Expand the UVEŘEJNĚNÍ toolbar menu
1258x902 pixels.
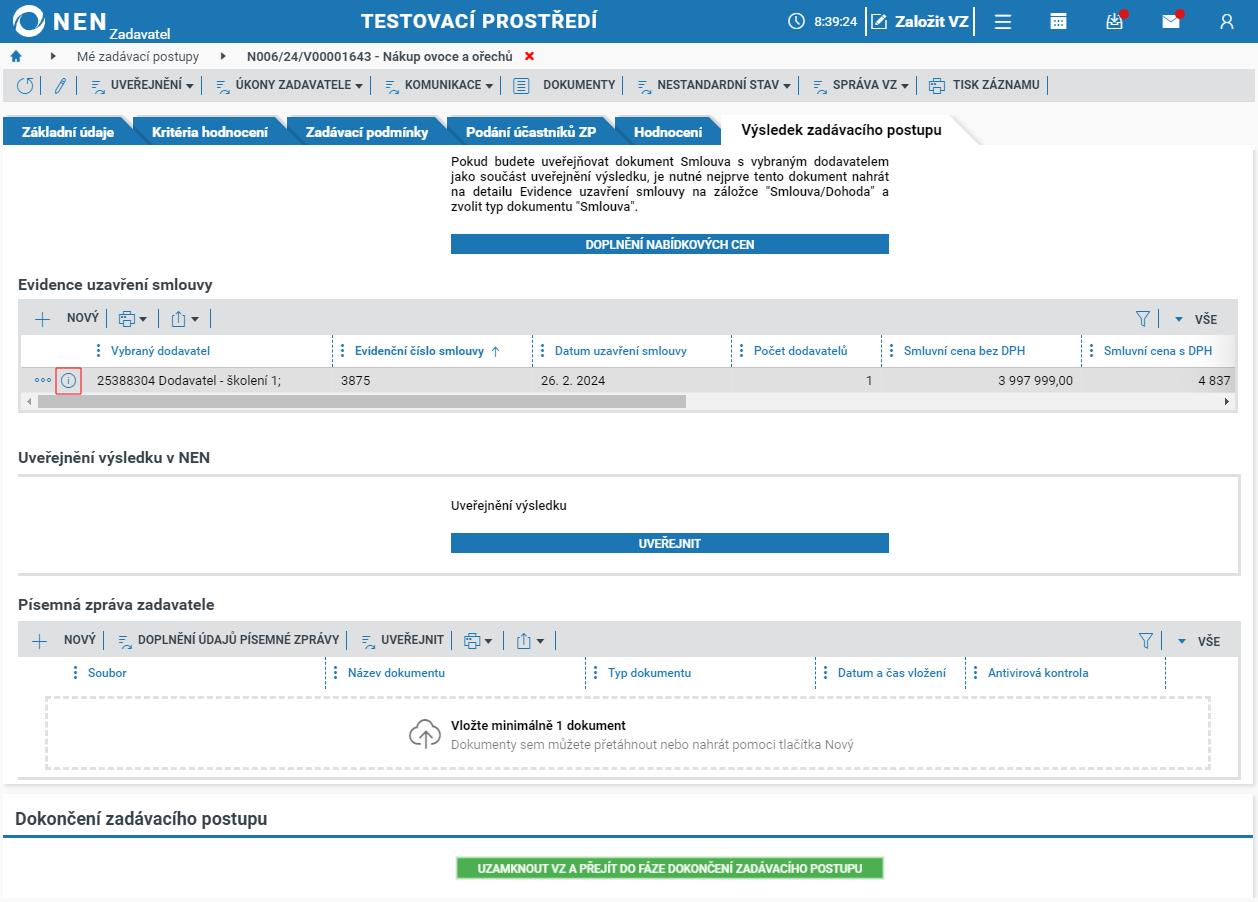pos(143,86)
